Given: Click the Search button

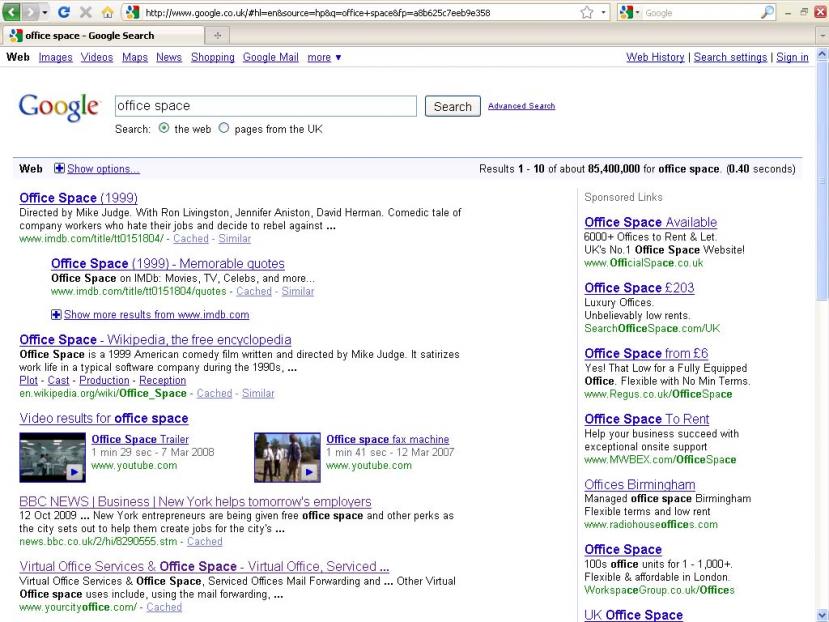Looking at the screenshot, I should 453,106.
